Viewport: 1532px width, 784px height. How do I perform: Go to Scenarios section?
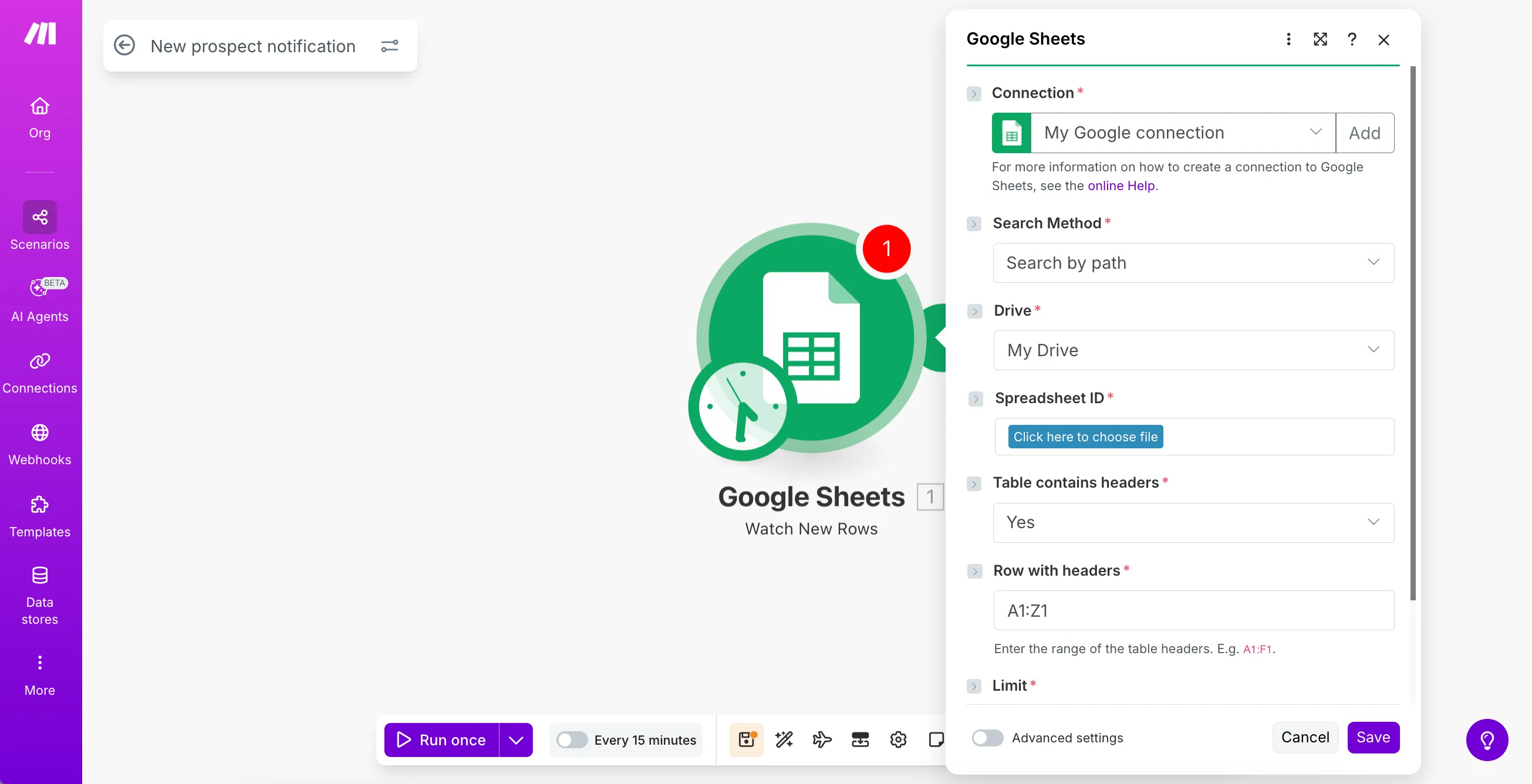click(40, 227)
